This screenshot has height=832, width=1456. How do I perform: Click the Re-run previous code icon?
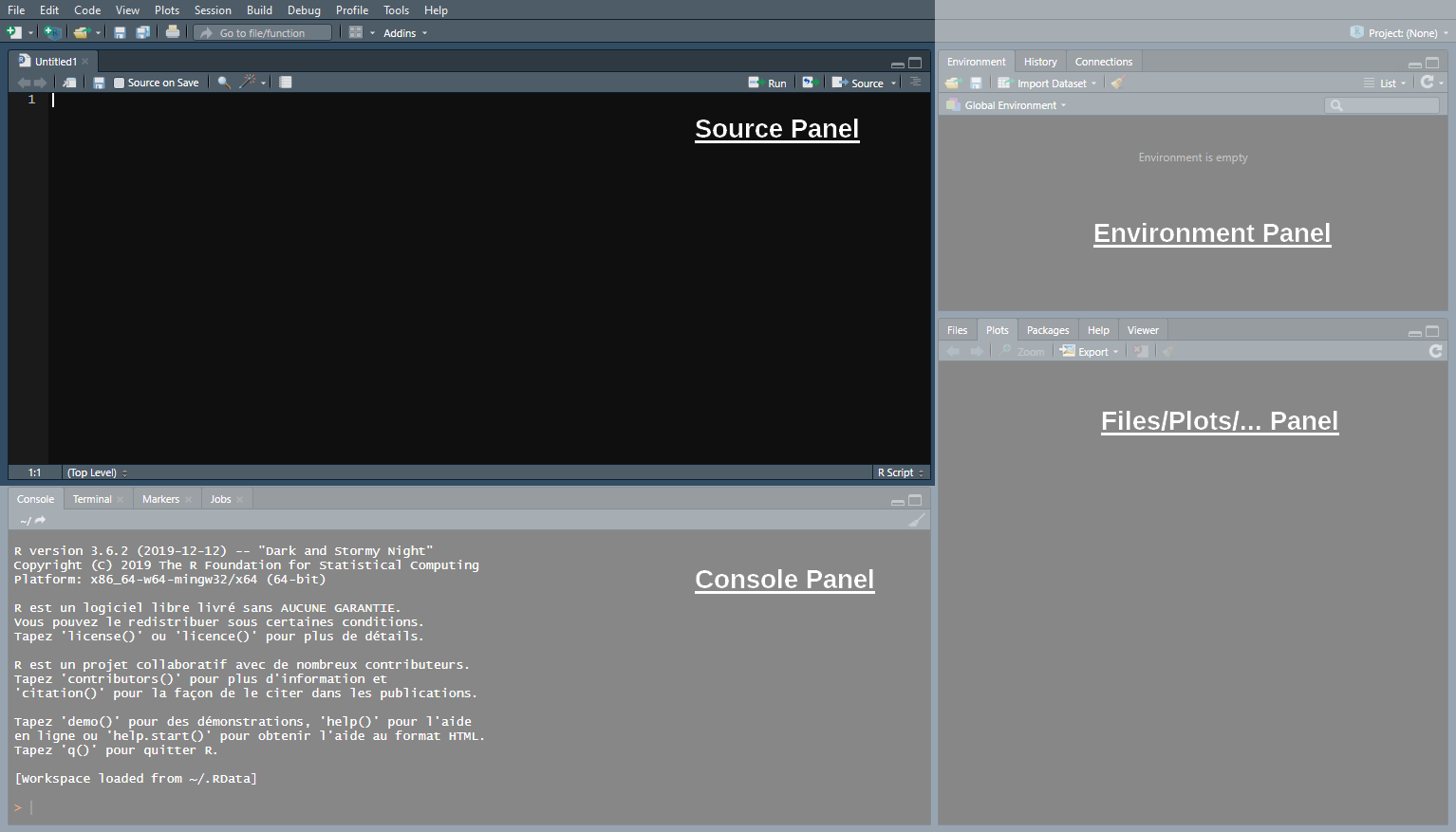click(x=808, y=83)
